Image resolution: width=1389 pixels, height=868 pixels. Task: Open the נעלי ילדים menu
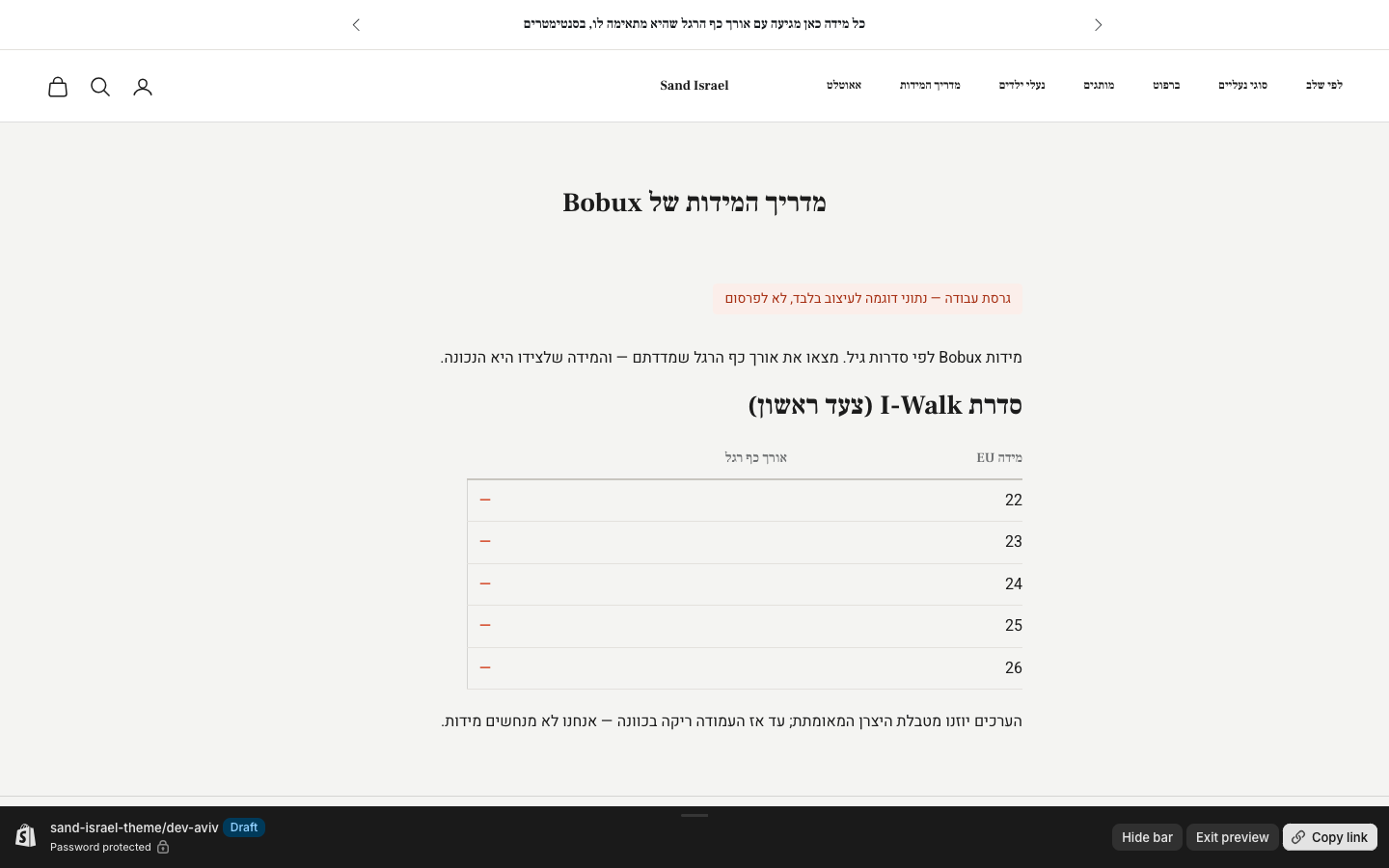tap(1021, 86)
